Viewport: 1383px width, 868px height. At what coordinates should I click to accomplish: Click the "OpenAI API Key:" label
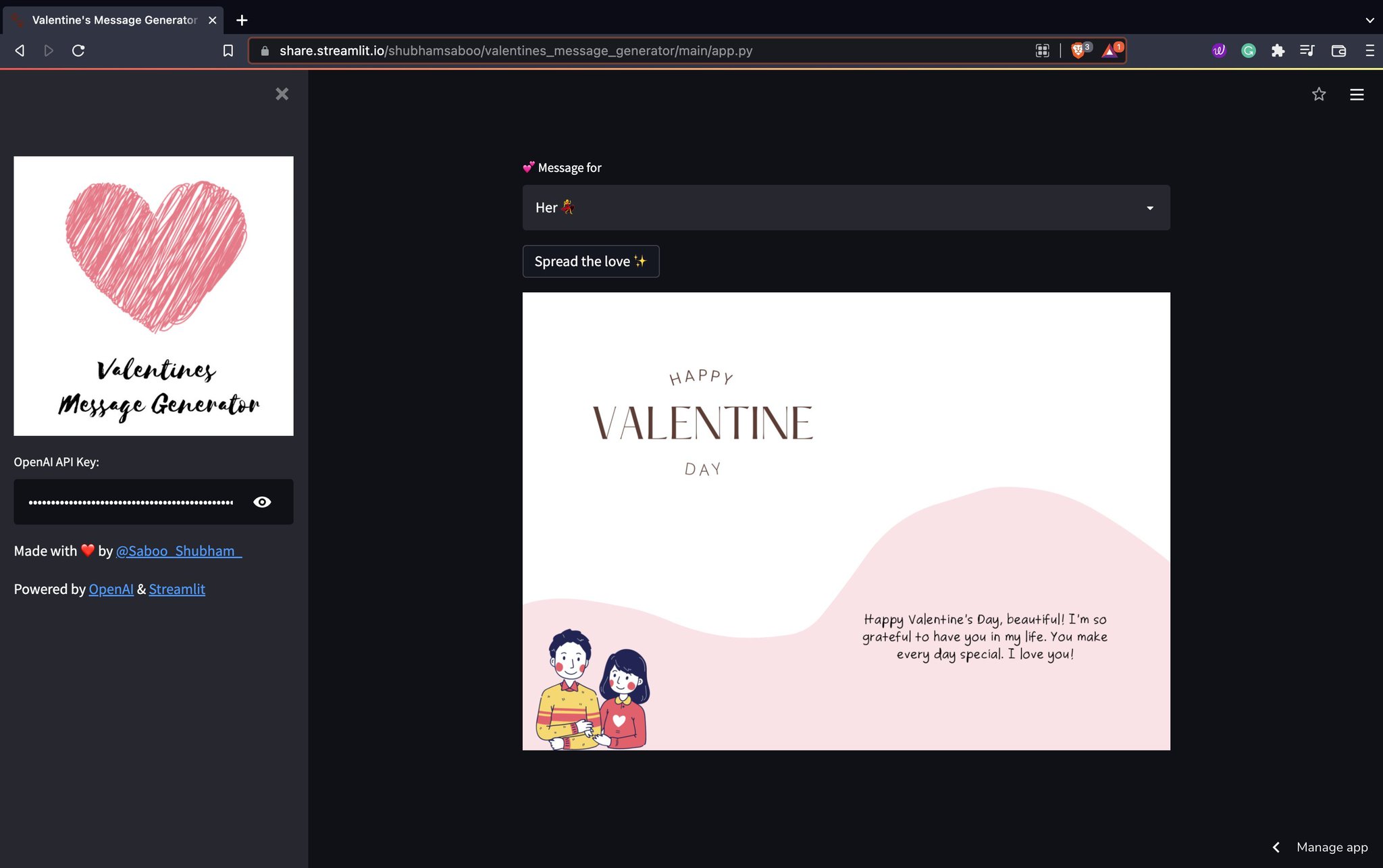57,462
